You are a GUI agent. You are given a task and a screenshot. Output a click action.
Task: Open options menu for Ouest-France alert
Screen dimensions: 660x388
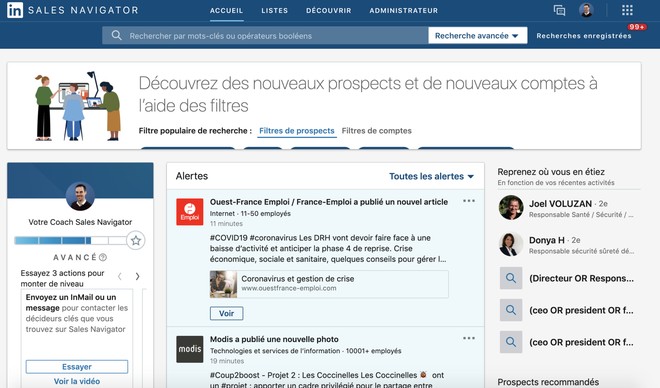[469, 201]
